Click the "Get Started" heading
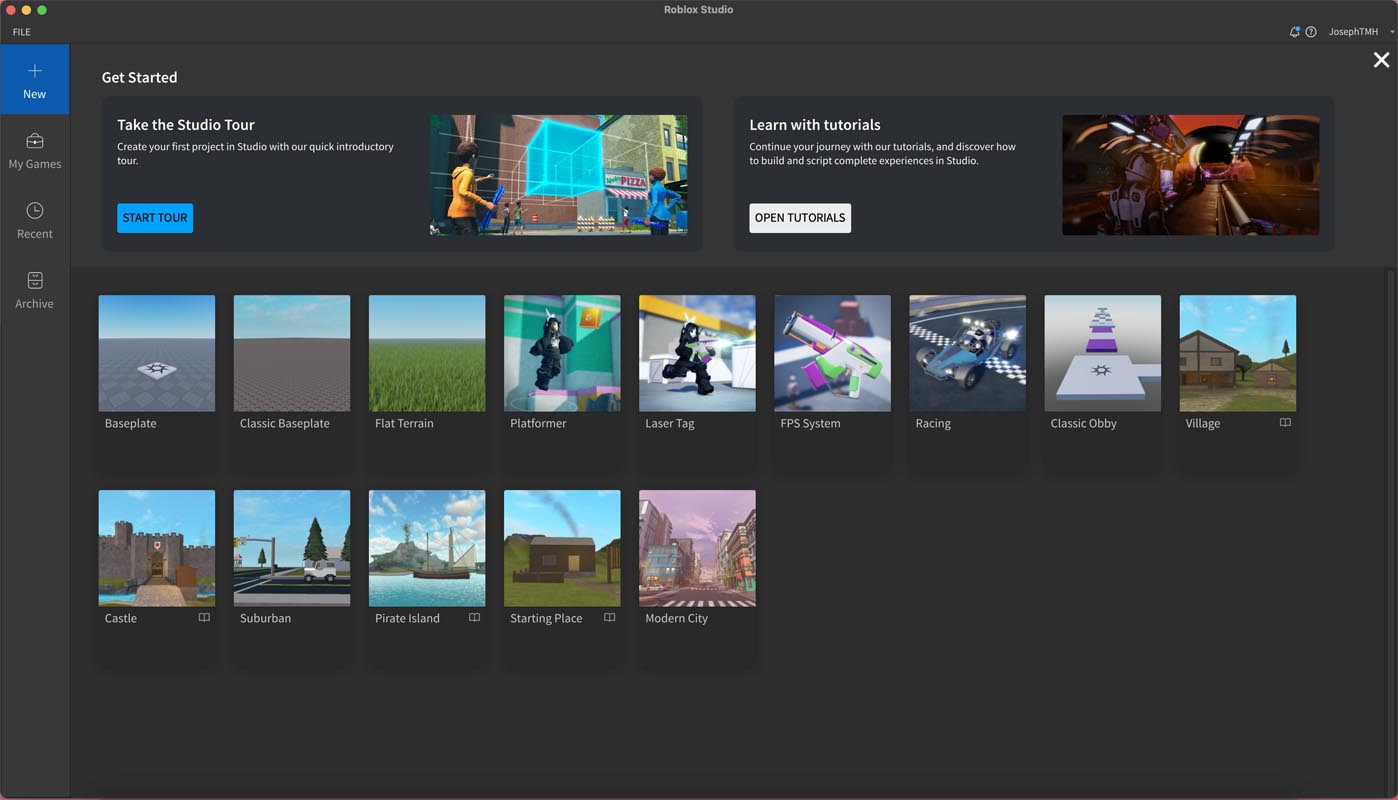The height and width of the screenshot is (800, 1398). 139,77
